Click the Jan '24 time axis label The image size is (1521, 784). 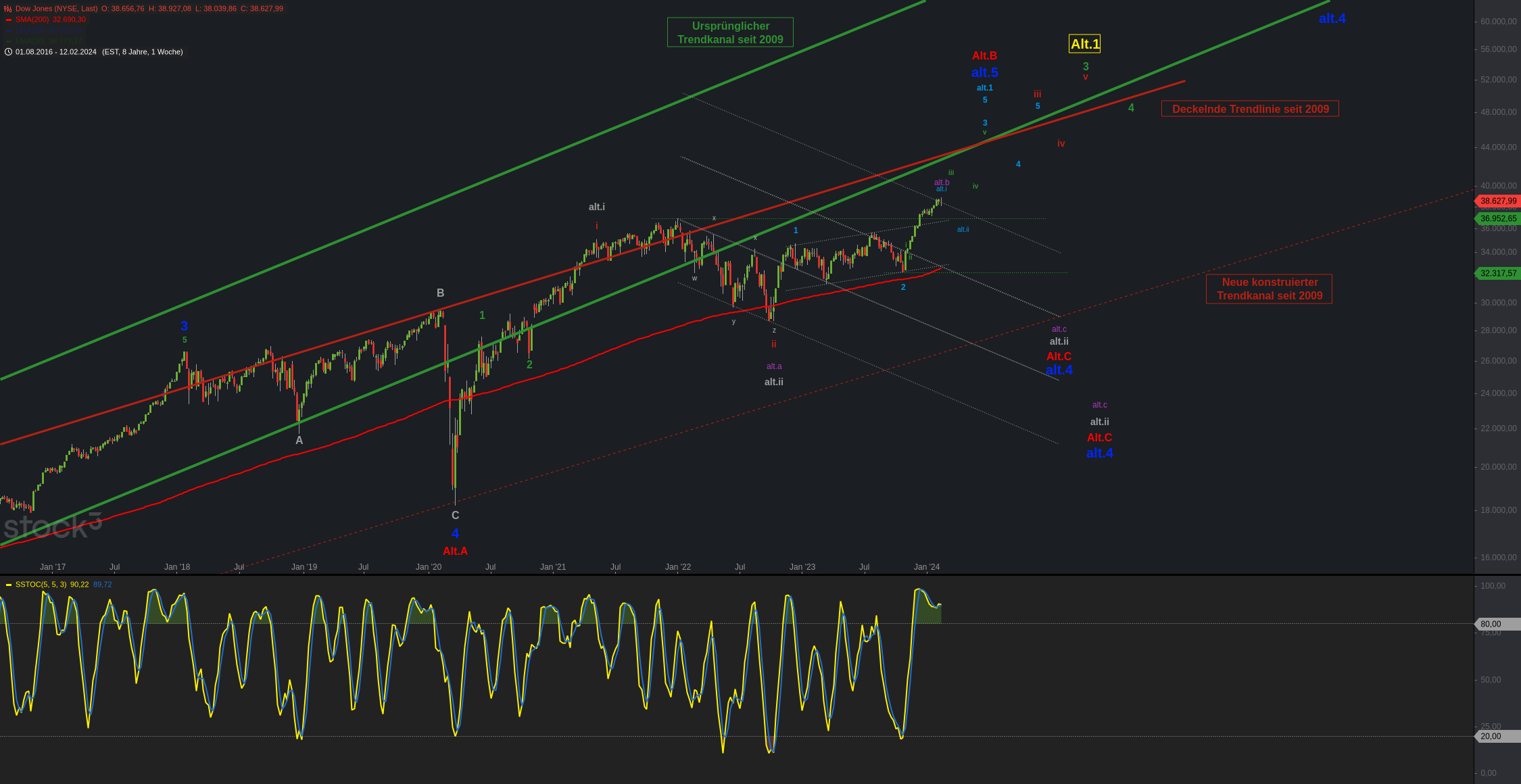click(x=926, y=567)
